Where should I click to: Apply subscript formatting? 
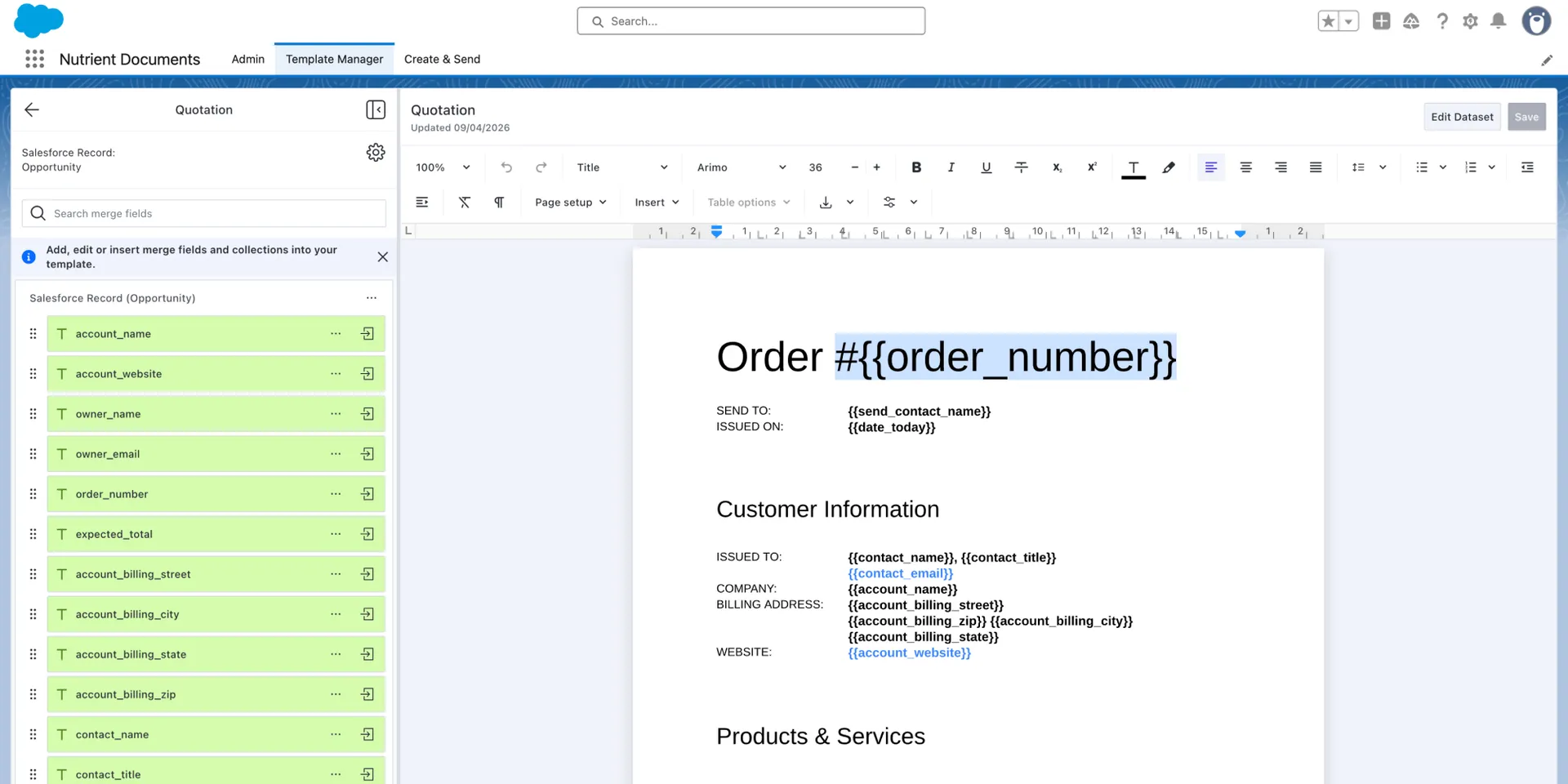point(1057,167)
